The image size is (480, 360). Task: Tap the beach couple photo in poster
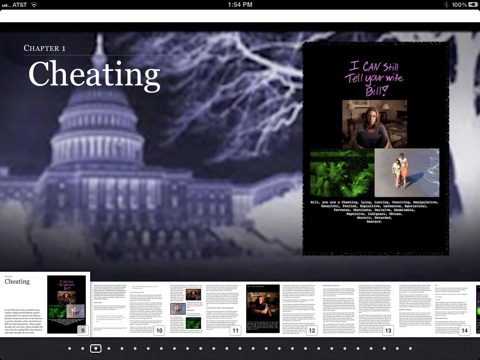pos(407,173)
